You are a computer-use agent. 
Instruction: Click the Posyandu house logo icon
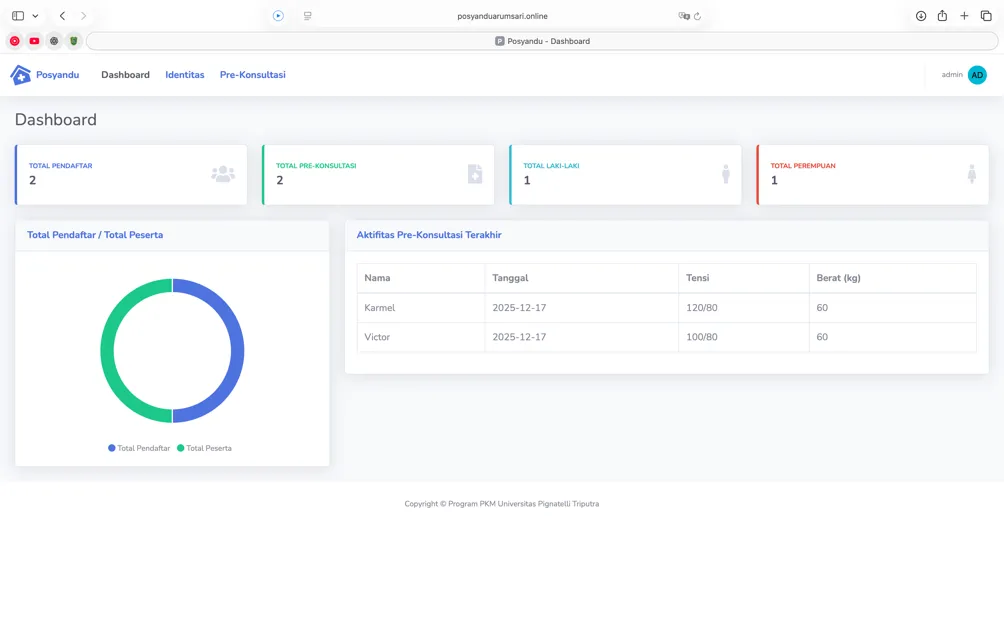pos(20,75)
